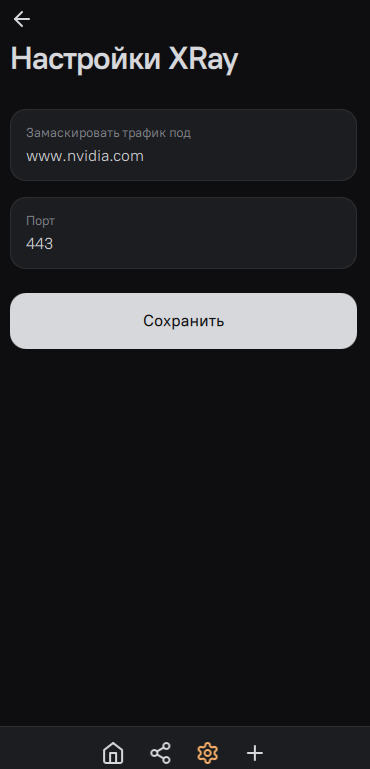The width and height of the screenshot is (370, 769).
Task: Open the Home tab in bottom bar
Action: [113, 752]
